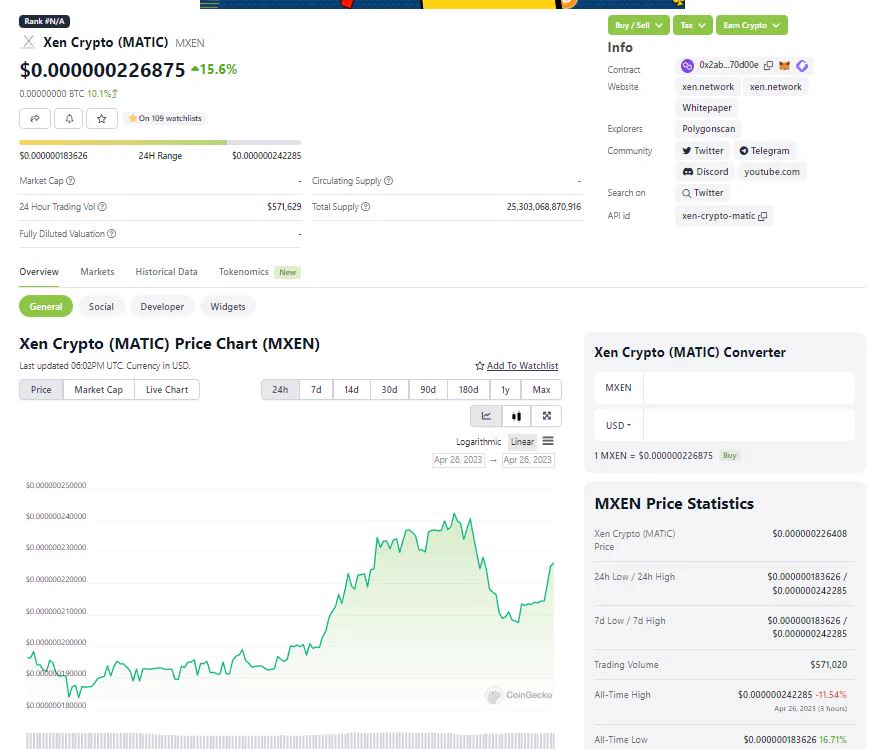The width and height of the screenshot is (879, 749).
Task: Expand chart to fullscreen icon
Action: 547,416
